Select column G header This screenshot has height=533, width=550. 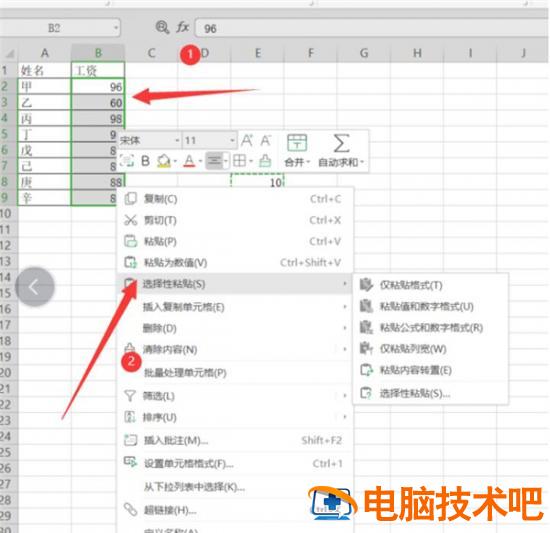coord(364,53)
